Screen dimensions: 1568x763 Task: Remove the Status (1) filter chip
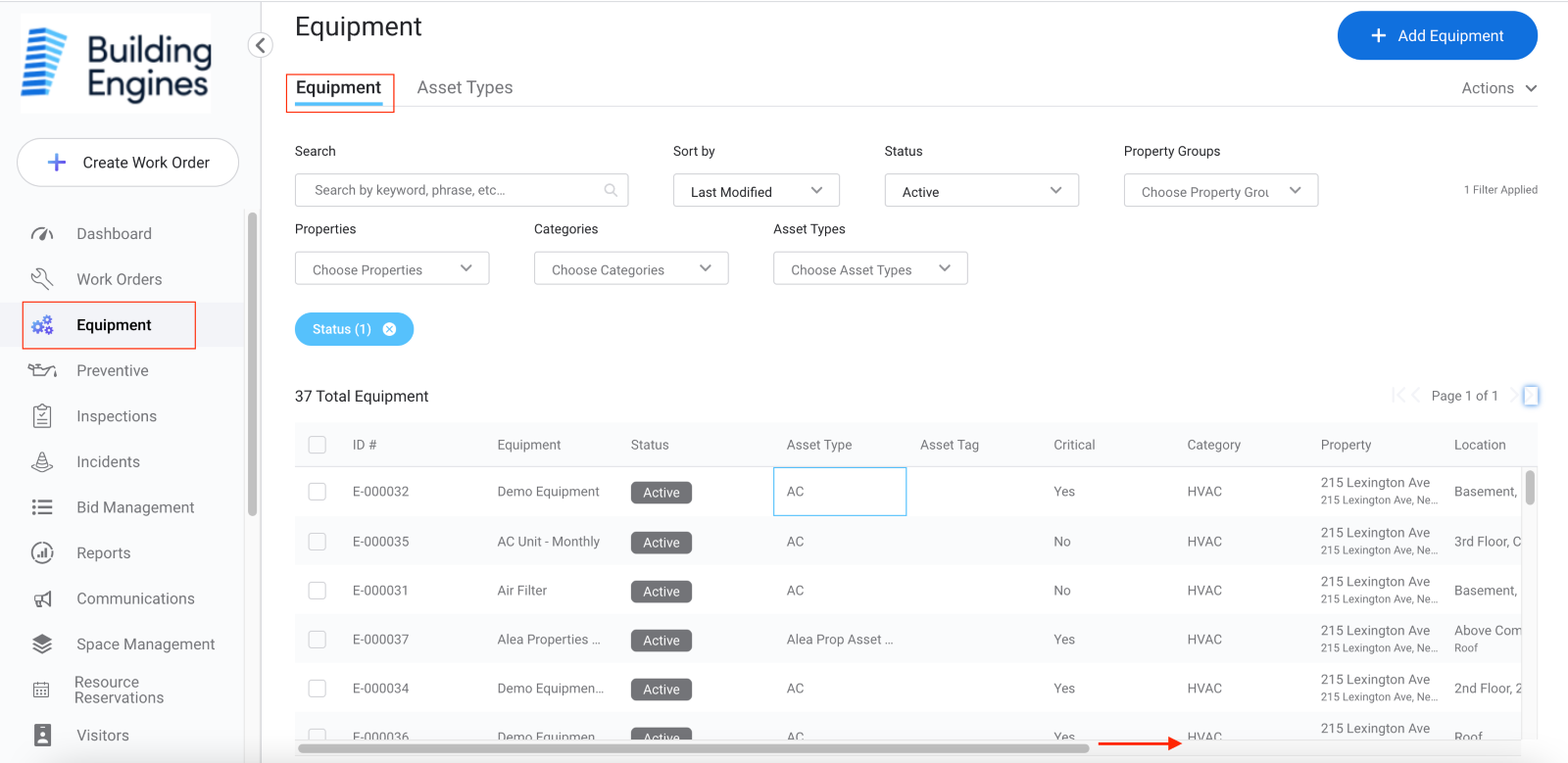pos(389,329)
